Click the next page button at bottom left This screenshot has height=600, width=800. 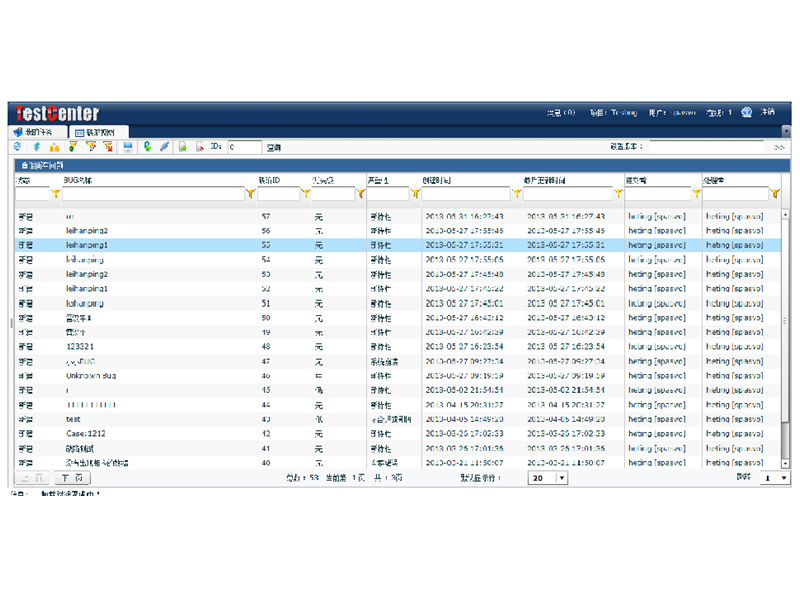64,478
